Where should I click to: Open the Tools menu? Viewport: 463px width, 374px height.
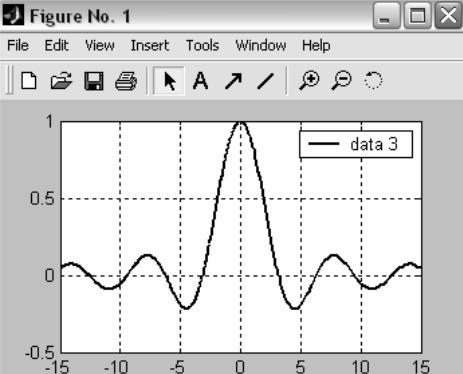[x=202, y=45]
